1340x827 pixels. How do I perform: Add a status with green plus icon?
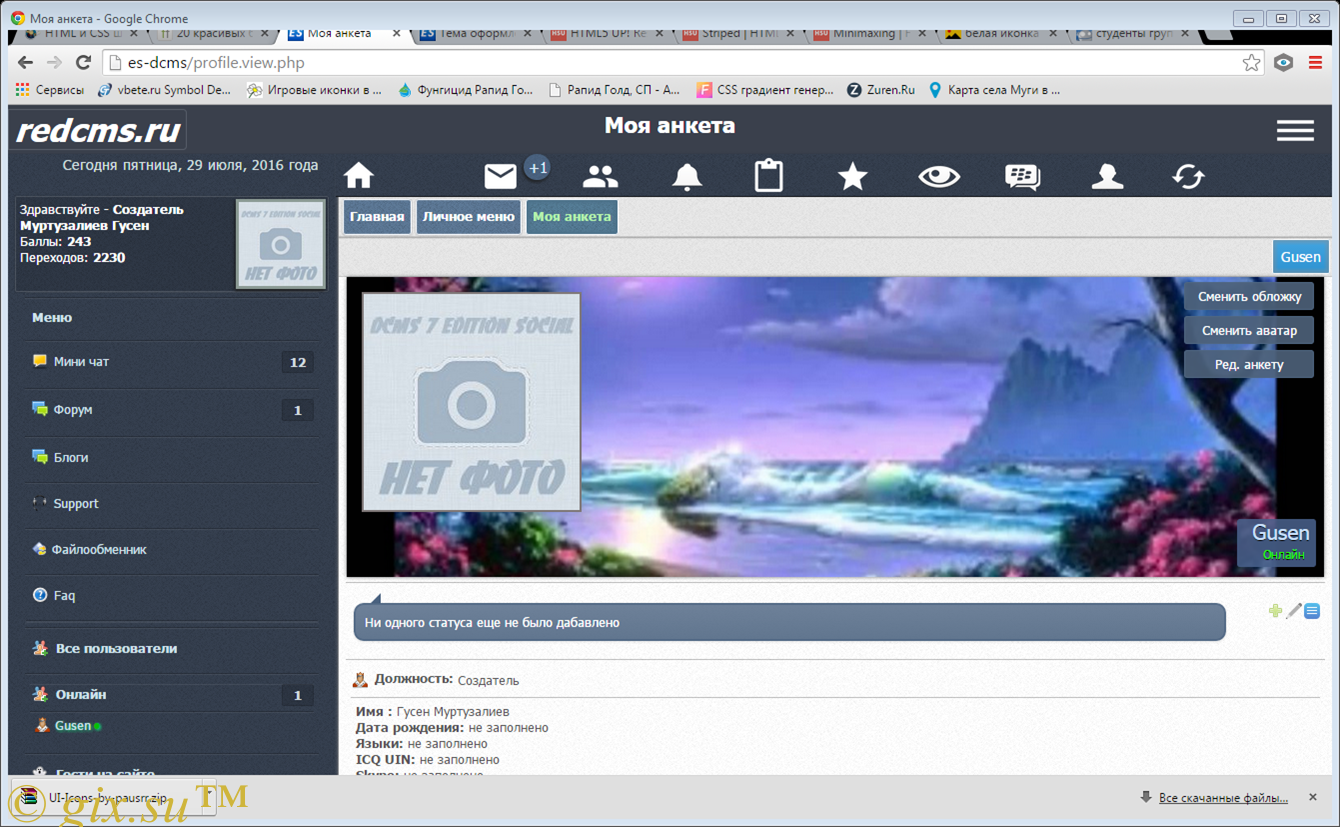click(x=1275, y=610)
